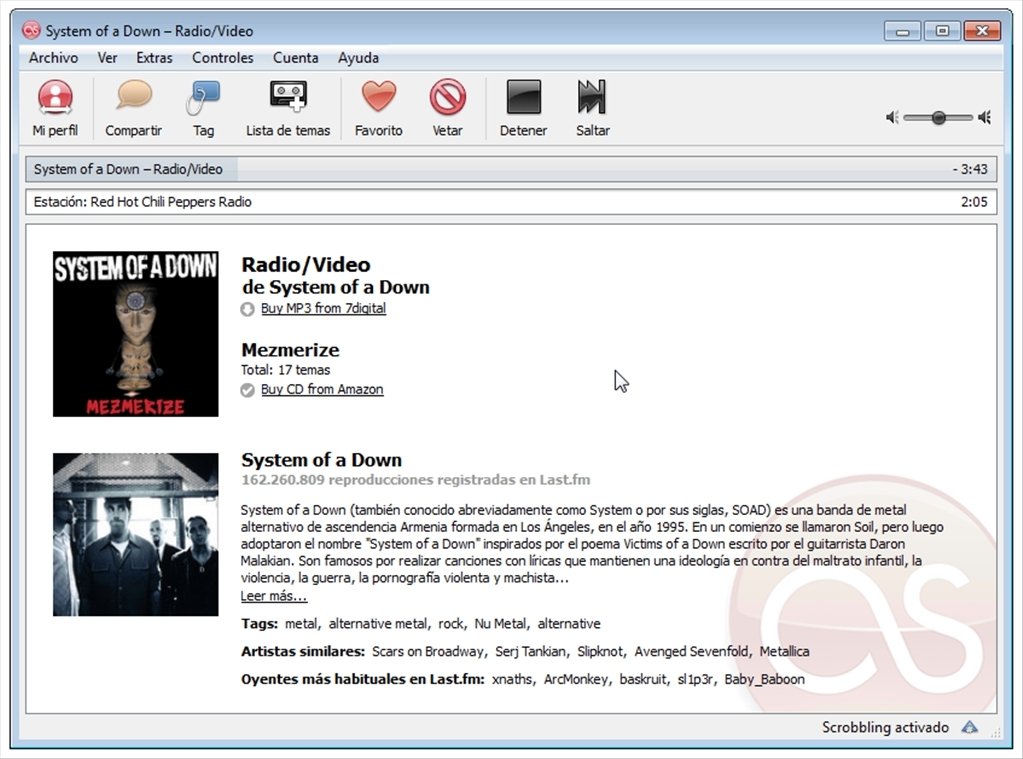Close the Last.fm window
This screenshot has width=1023, height=759.
983,31
